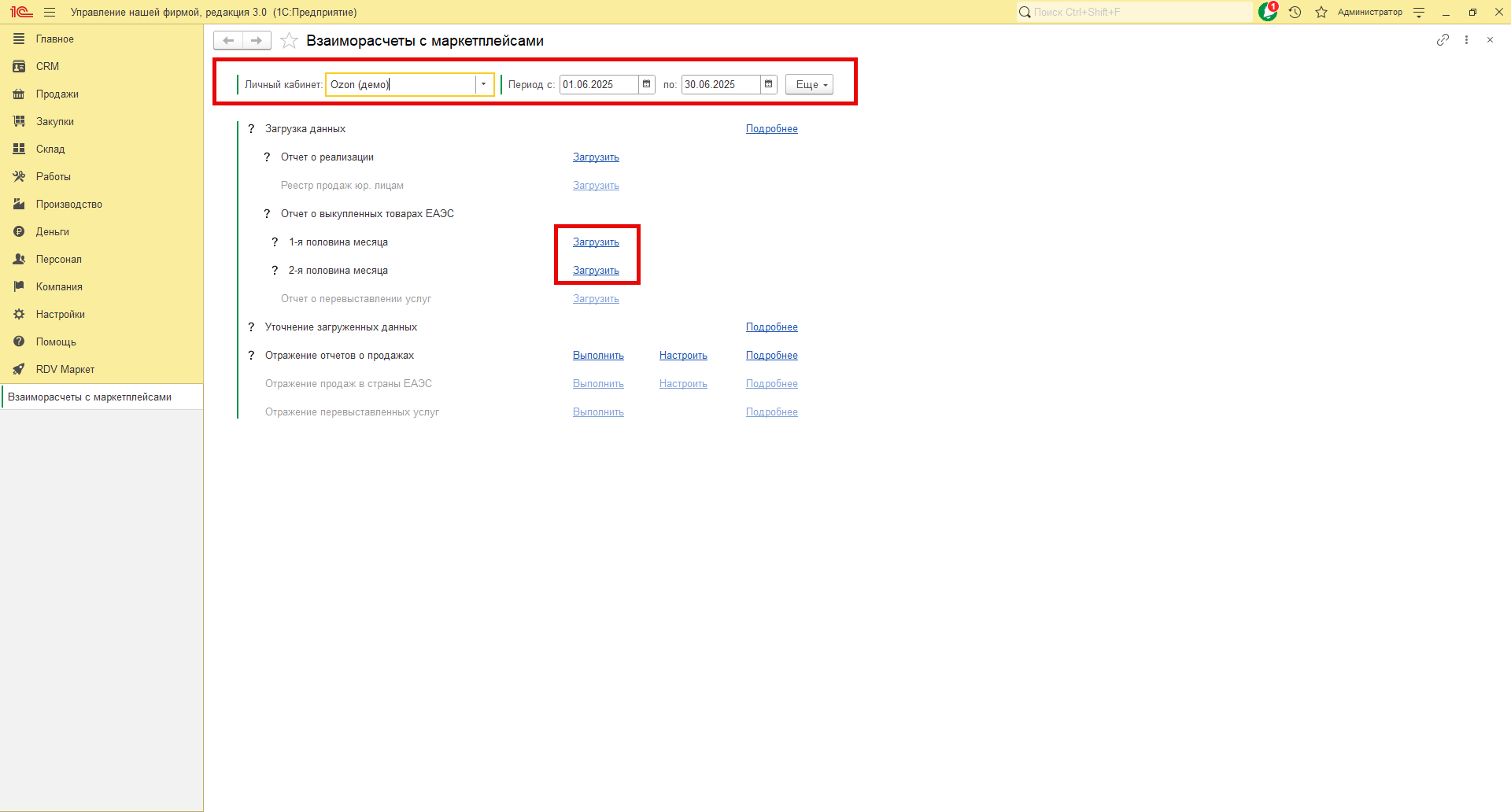Click Загрузить for Реестр продаж юр. лицам

click(596, 185)
